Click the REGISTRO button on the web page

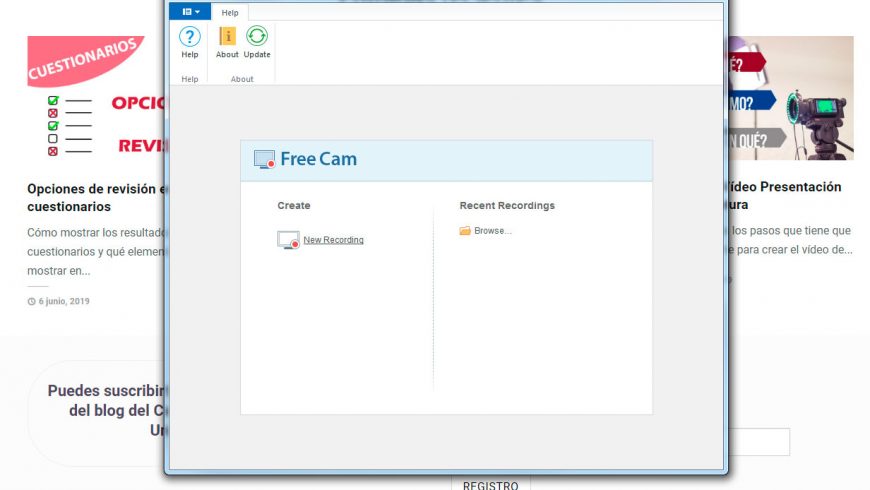pos(490,484)
